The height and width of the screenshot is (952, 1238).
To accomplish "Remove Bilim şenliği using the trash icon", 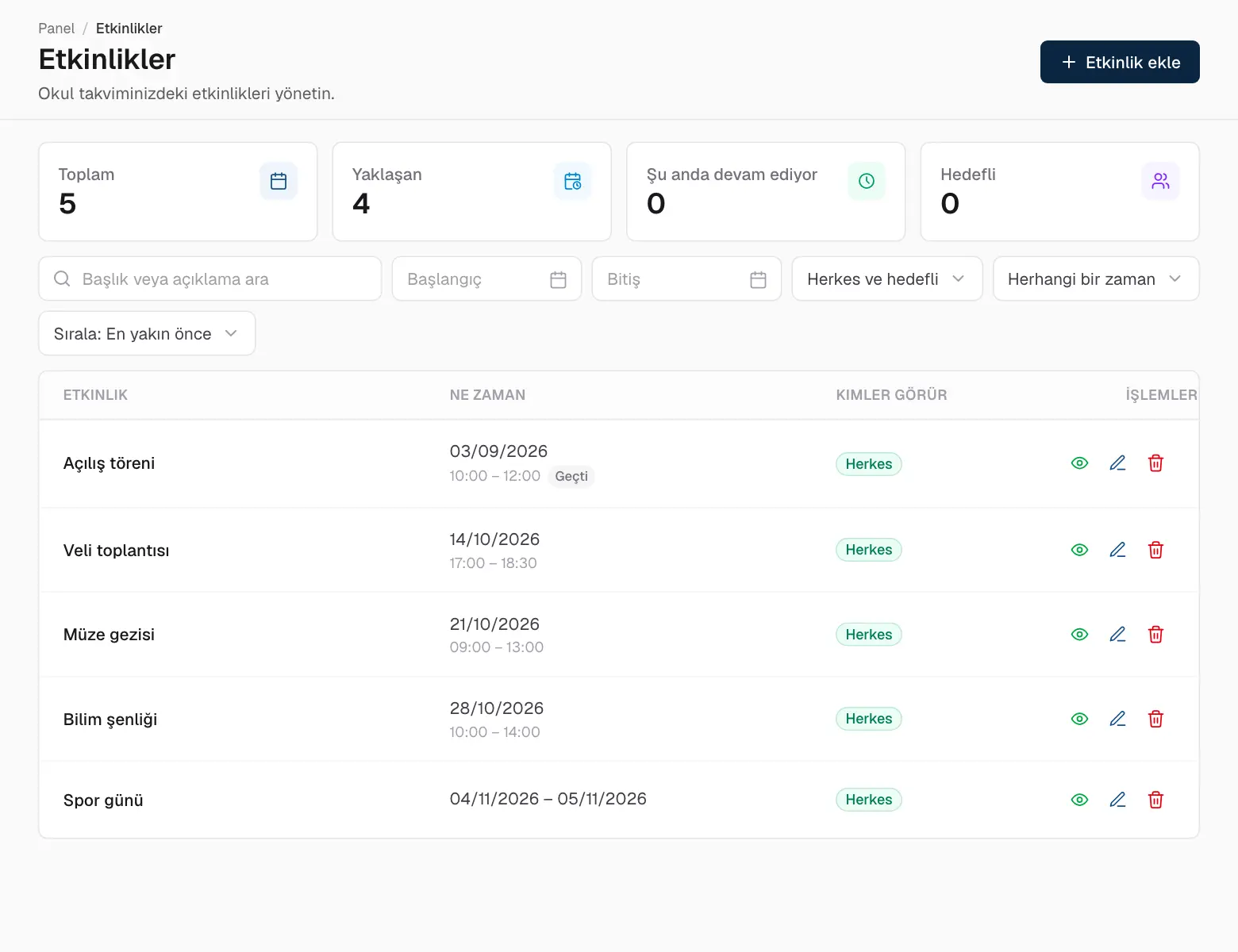I will (x=1155, y=719).
